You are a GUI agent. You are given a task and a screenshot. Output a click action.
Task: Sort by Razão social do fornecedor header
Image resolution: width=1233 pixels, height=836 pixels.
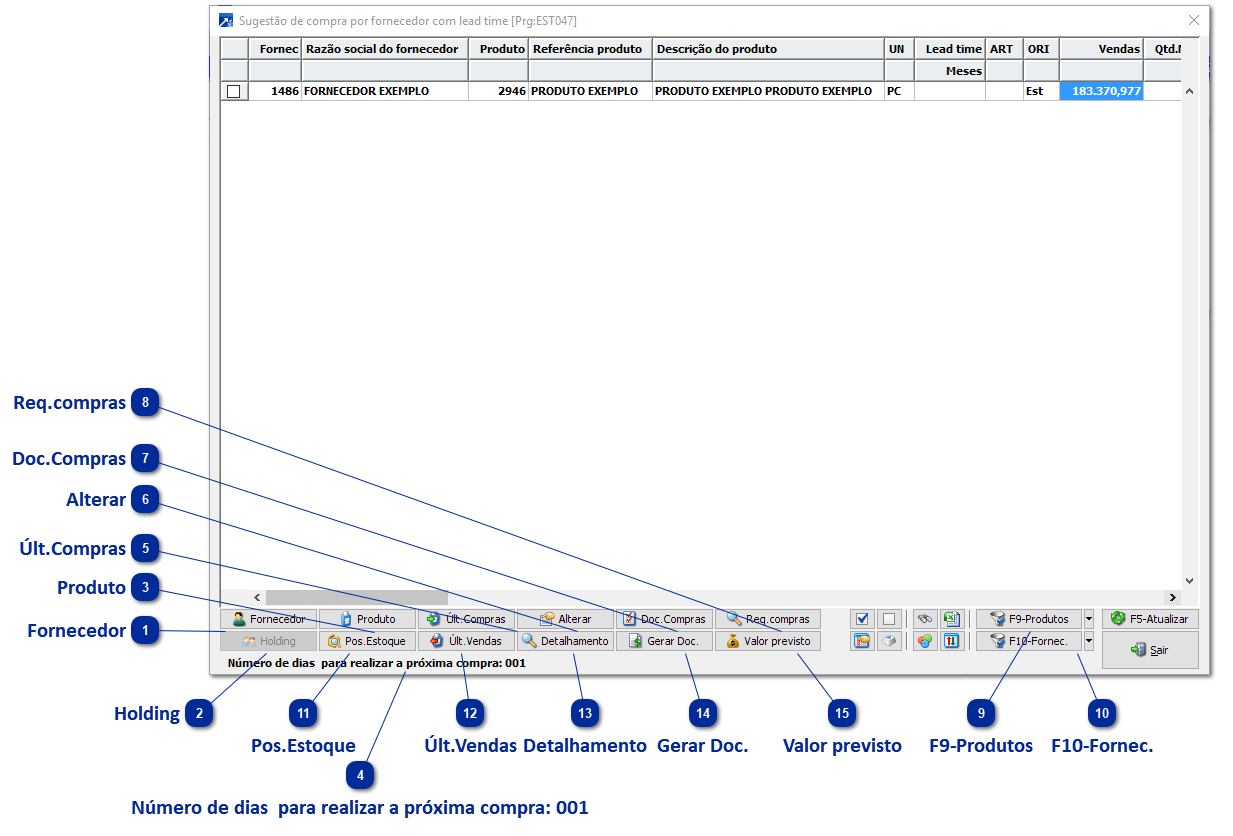[x=385, y=49]
